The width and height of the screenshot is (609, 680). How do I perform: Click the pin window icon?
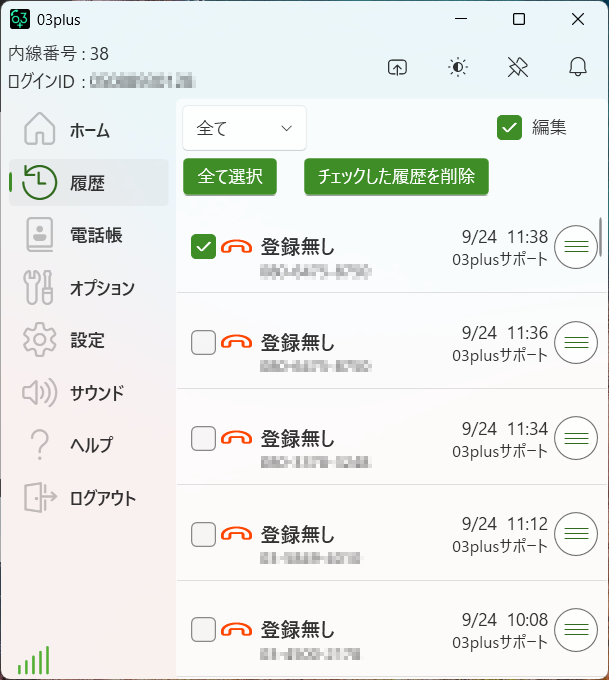click(517, 68)
